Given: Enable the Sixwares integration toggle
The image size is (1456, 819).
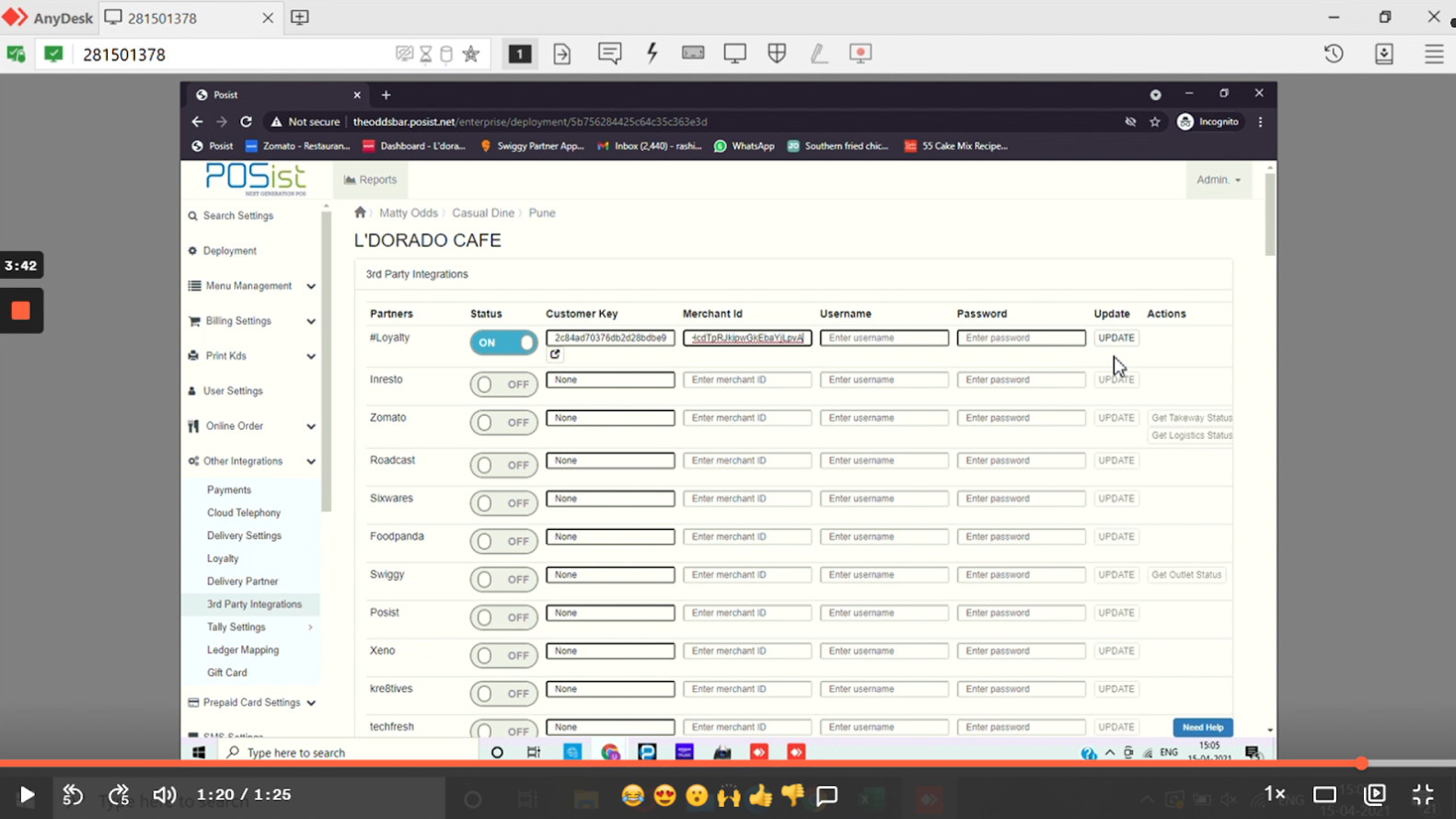Looking at the screenshot, I should point(503,502).
